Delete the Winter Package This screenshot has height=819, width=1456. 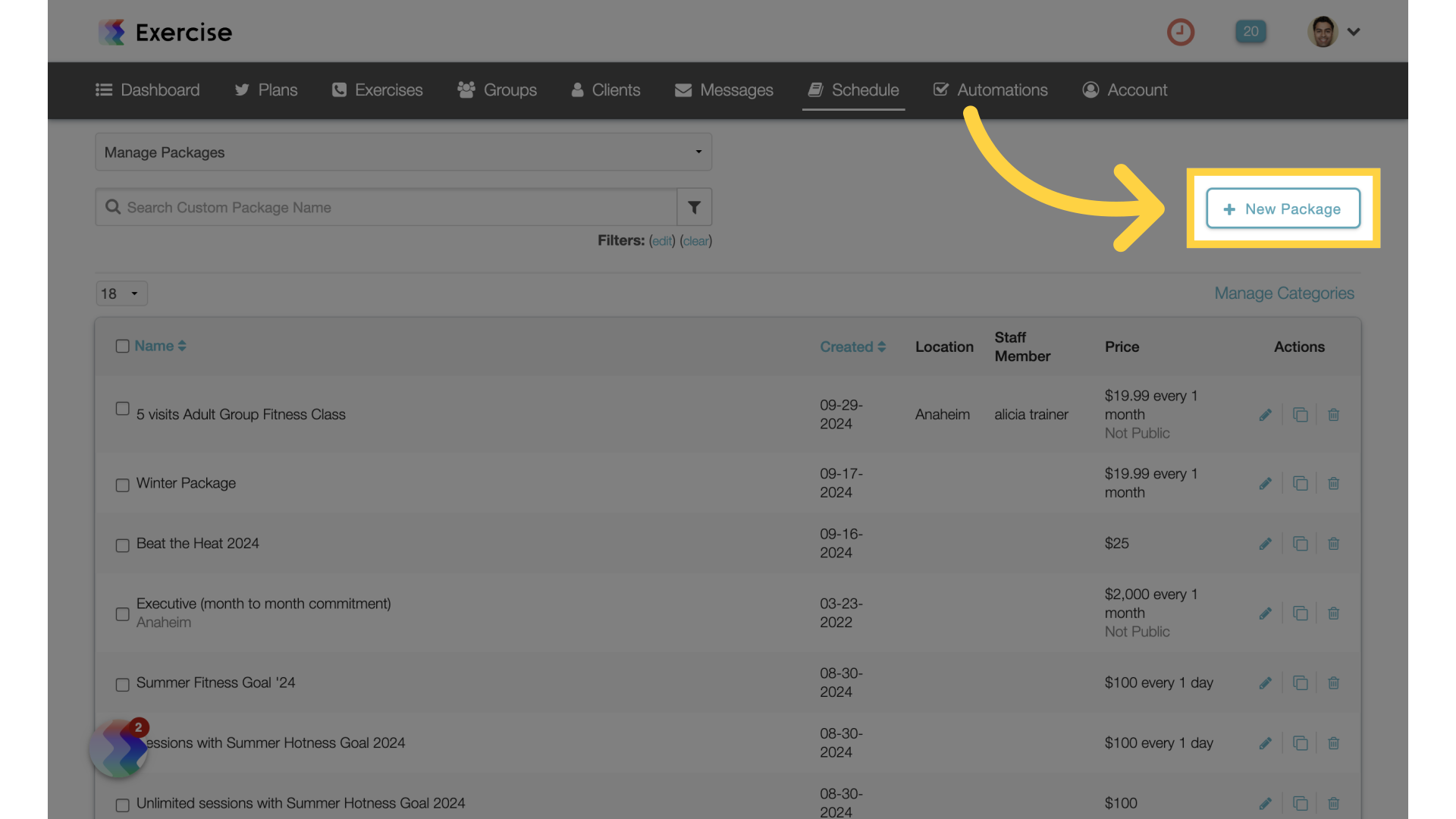[1333, 484]
